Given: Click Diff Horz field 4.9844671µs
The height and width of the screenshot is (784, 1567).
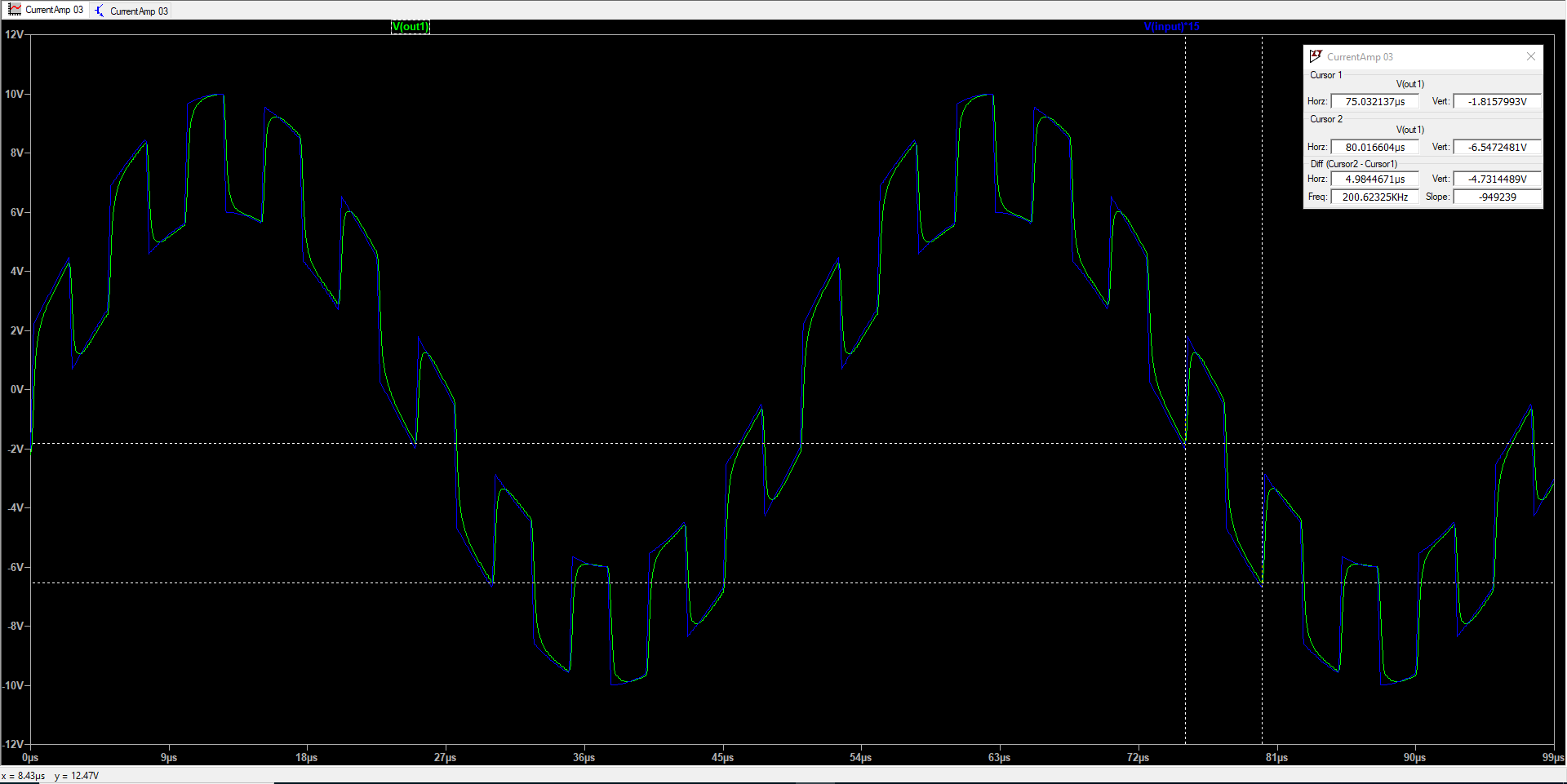Looking at the screenshot, I should 1375,179.
